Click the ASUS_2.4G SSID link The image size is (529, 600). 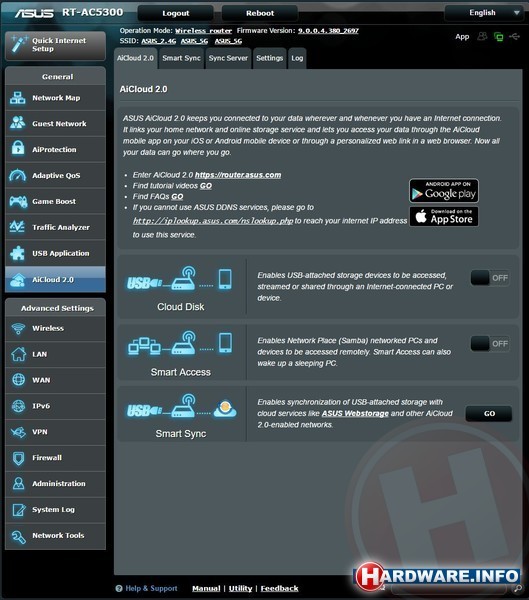pos(158,41)
